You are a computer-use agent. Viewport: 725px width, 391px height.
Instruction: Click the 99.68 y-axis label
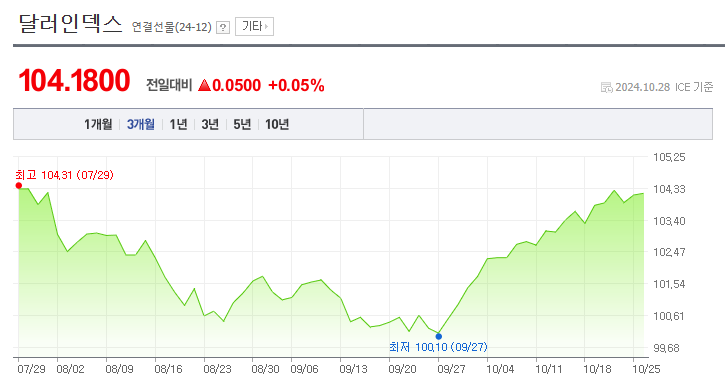[666, 348]
